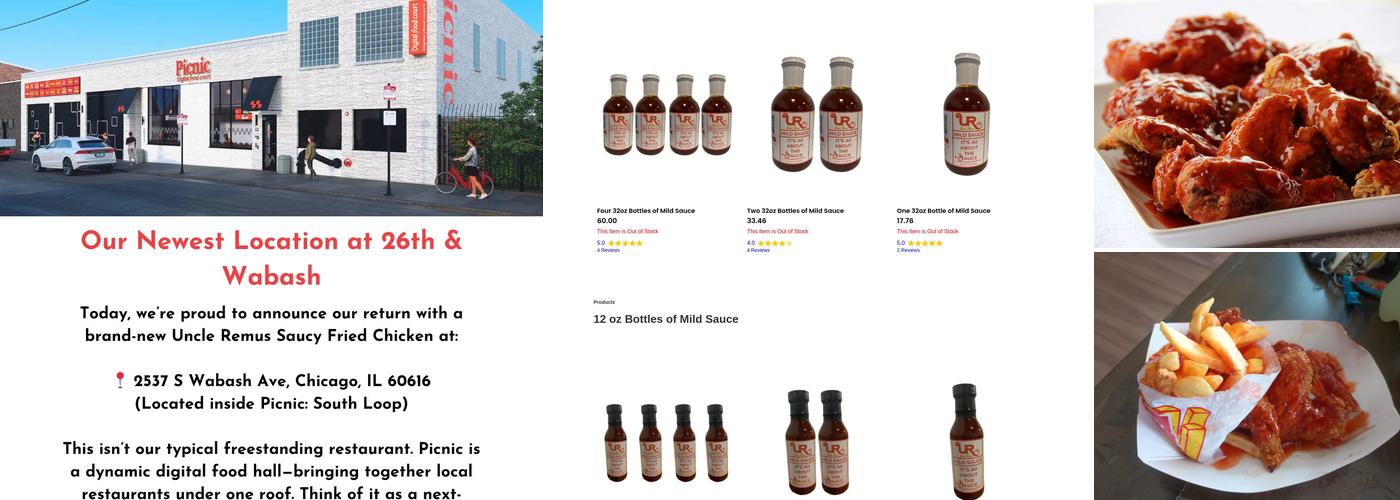Click the star rating of one 32oz bottle

tap(920, 243)
